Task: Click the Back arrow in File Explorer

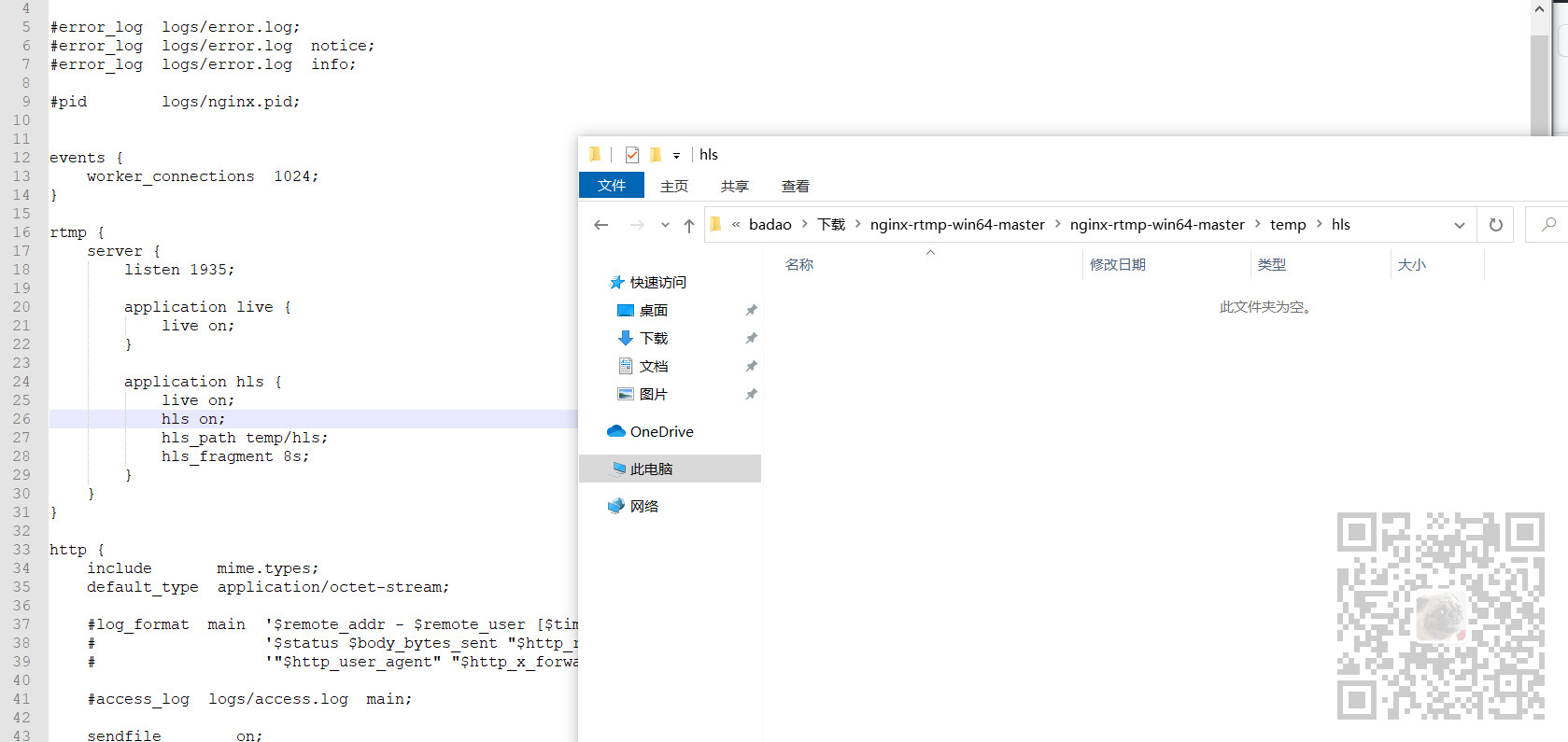Action: pos(601,225)
